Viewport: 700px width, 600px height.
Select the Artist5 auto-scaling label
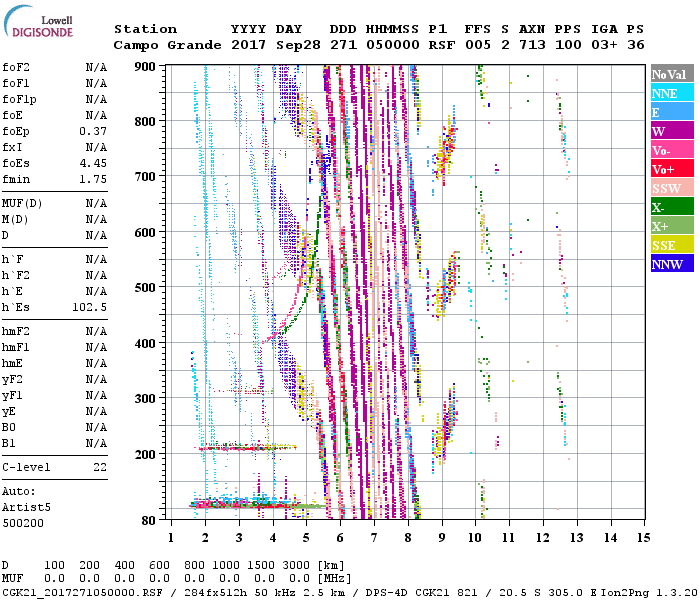pos(24,507)
